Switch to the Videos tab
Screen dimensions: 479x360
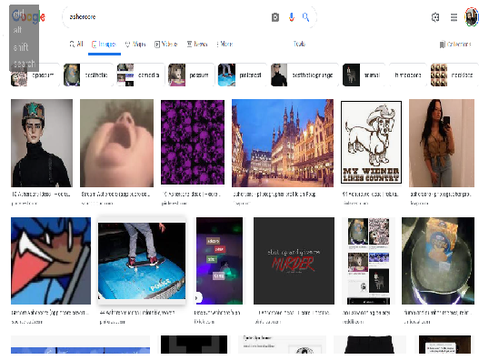[x=166, y=44]
